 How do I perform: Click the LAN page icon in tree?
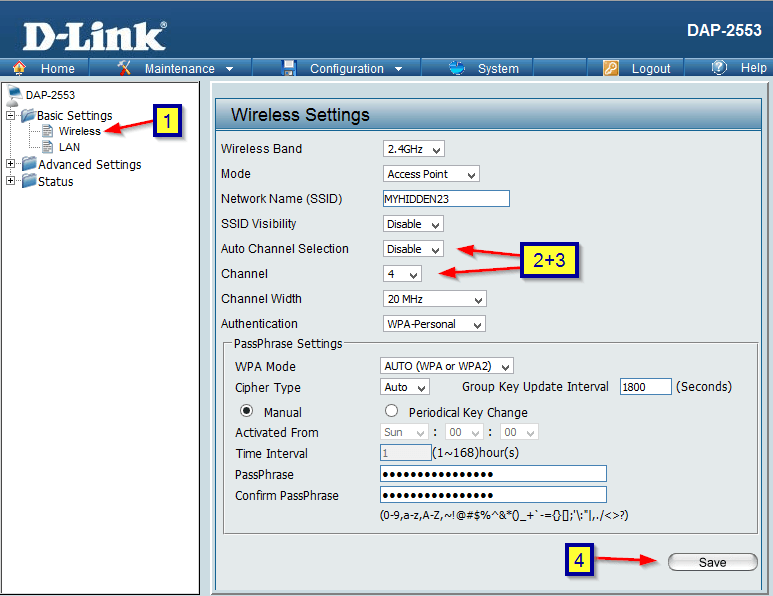48,147
